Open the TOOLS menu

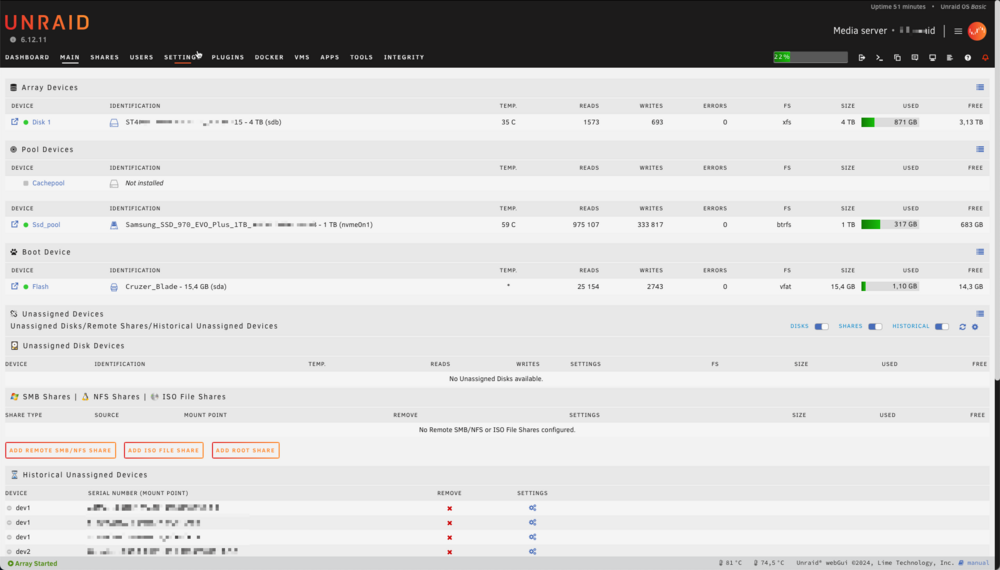(362, 57)
